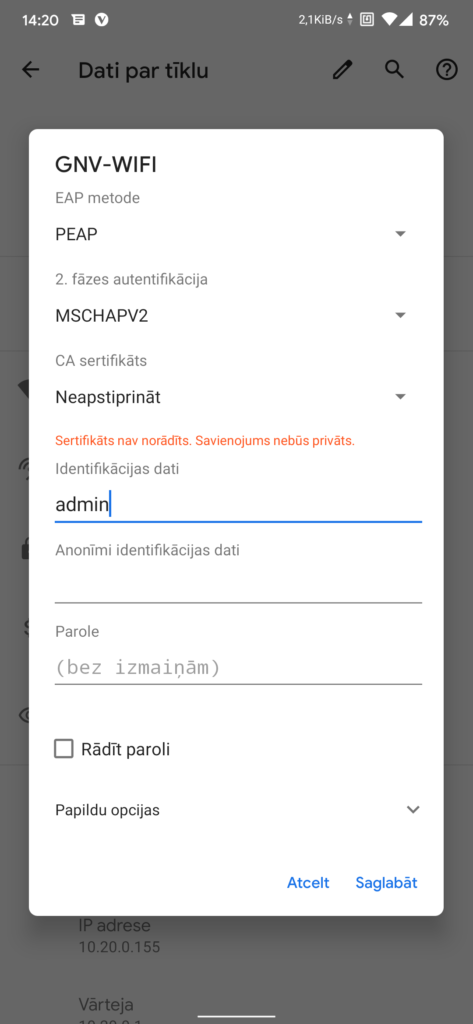Image resolution: width=473 pixels, height=1024 pixels.
Task: Expand Papildu opcijas section
Action: click(x=236, y=810)
